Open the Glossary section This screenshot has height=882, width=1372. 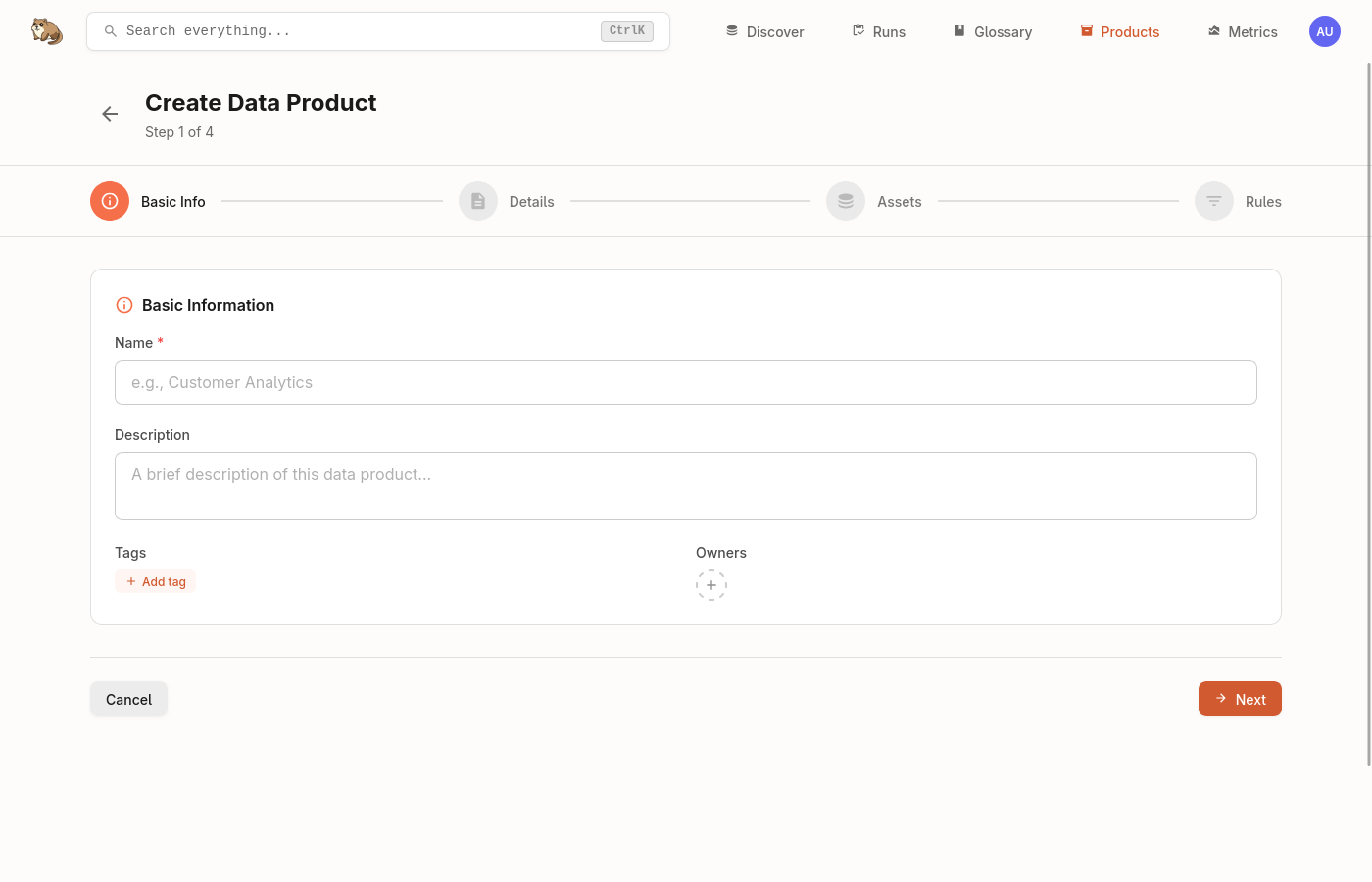[x=992, y=31]
